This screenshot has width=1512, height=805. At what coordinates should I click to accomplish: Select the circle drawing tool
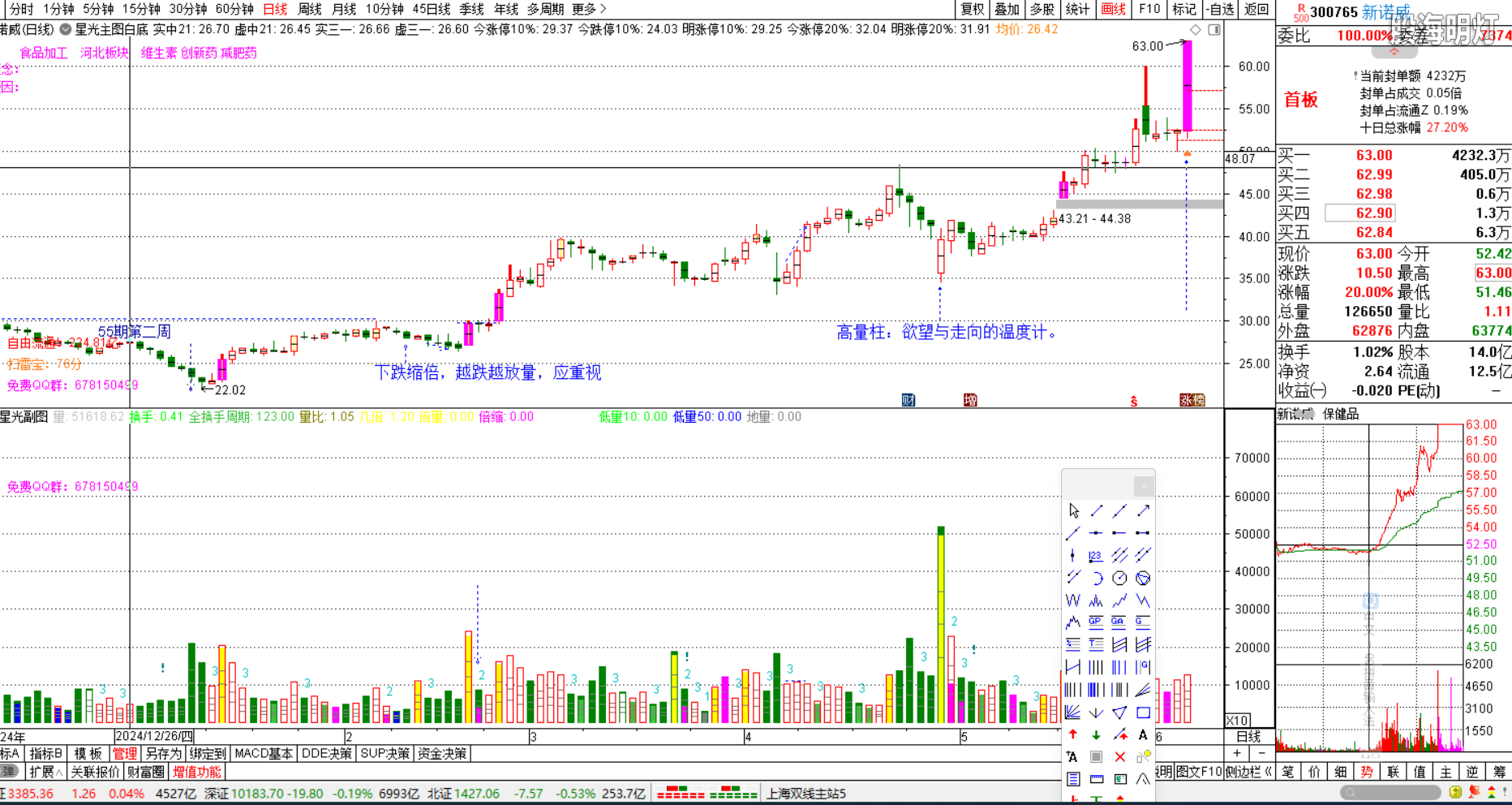tap(1119, 578)
